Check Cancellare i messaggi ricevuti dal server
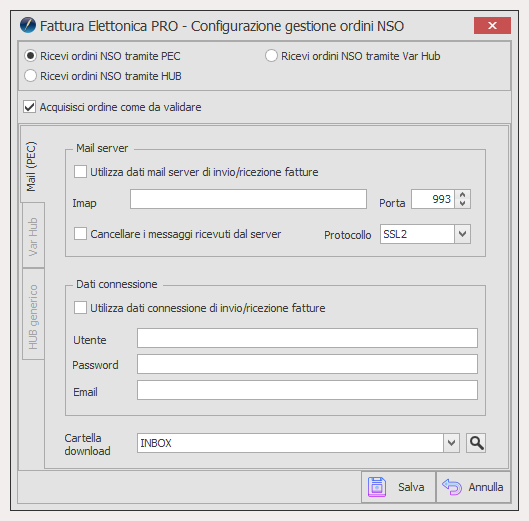This screenshot has height=521, width=529. tap(80, 234)
